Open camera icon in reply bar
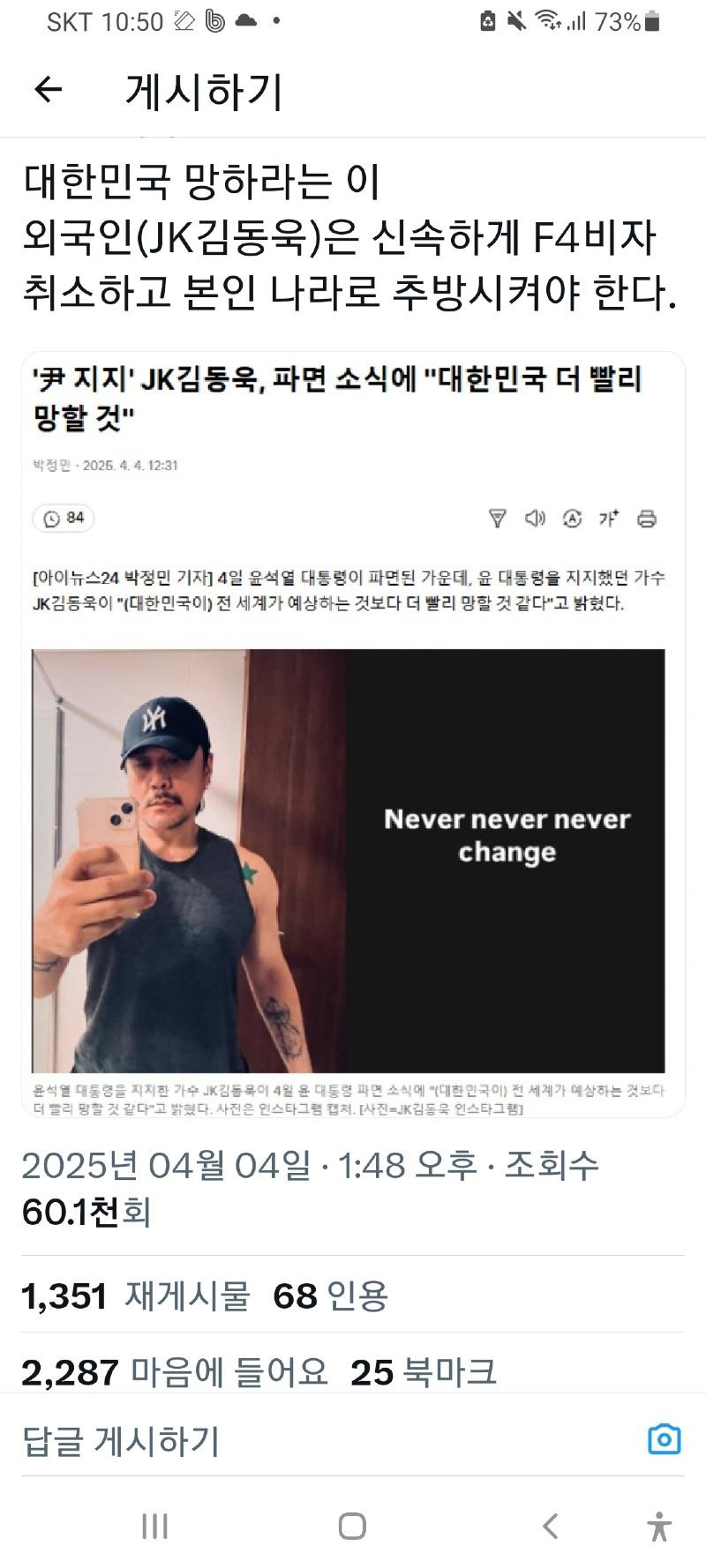The height and width of the screenshot is (1568, 706). 664,1439
